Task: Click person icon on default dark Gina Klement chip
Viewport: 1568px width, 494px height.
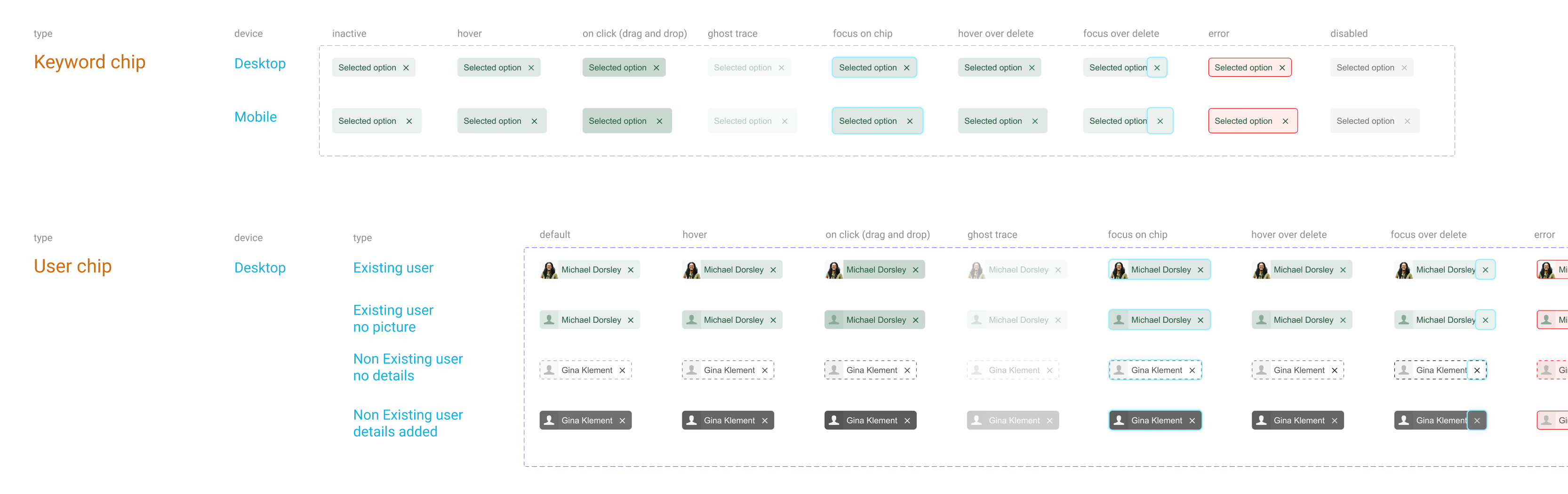Action: tap(549, 421)
